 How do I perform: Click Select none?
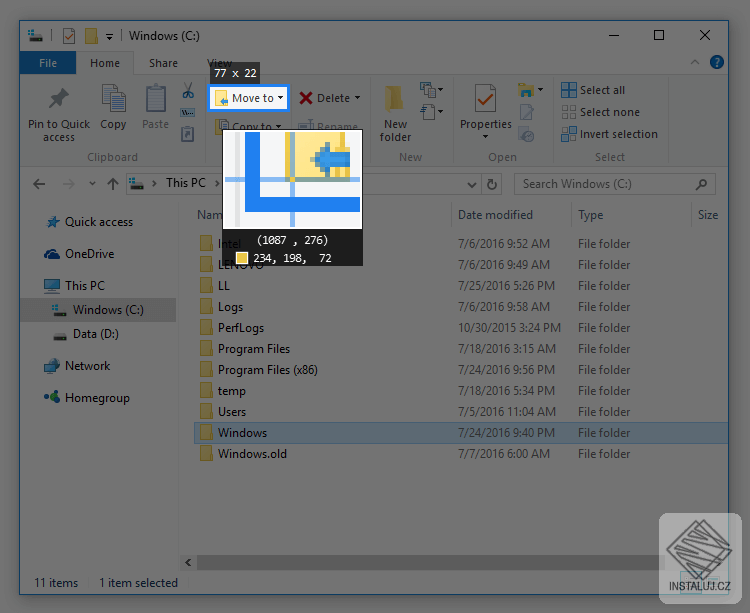coord(610,112)
